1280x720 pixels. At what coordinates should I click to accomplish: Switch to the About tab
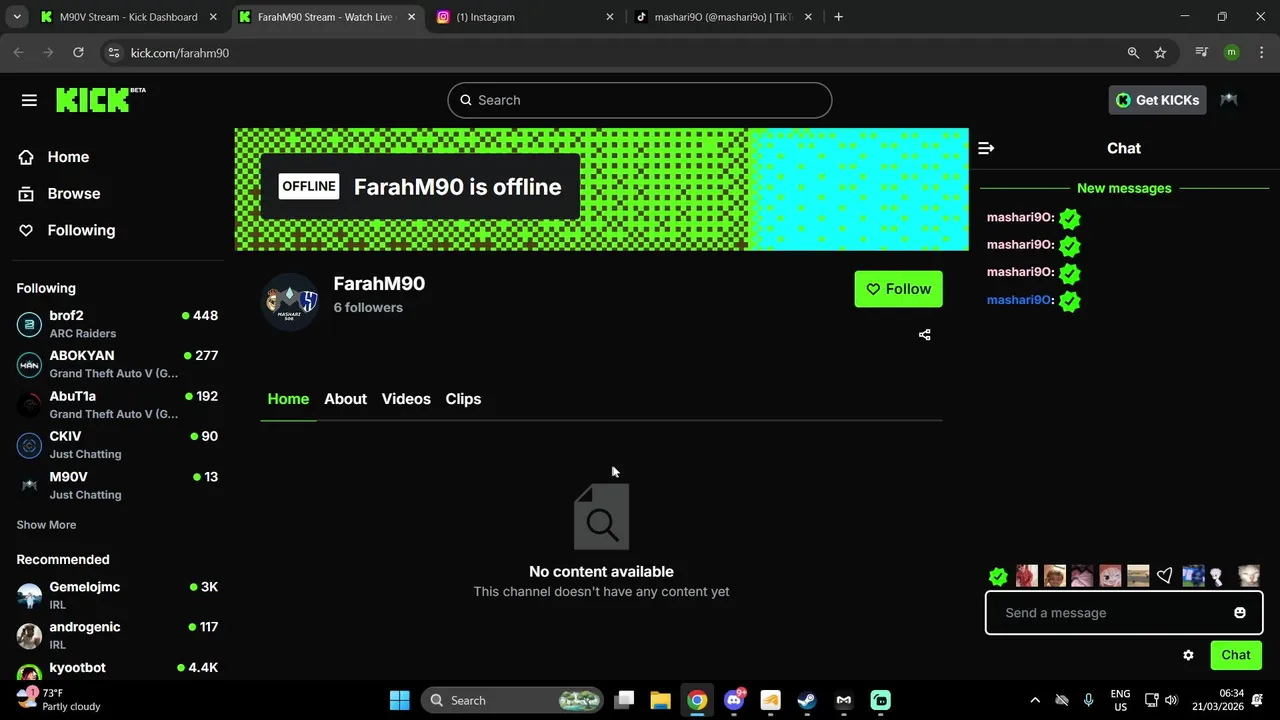[x=345, y=399]
